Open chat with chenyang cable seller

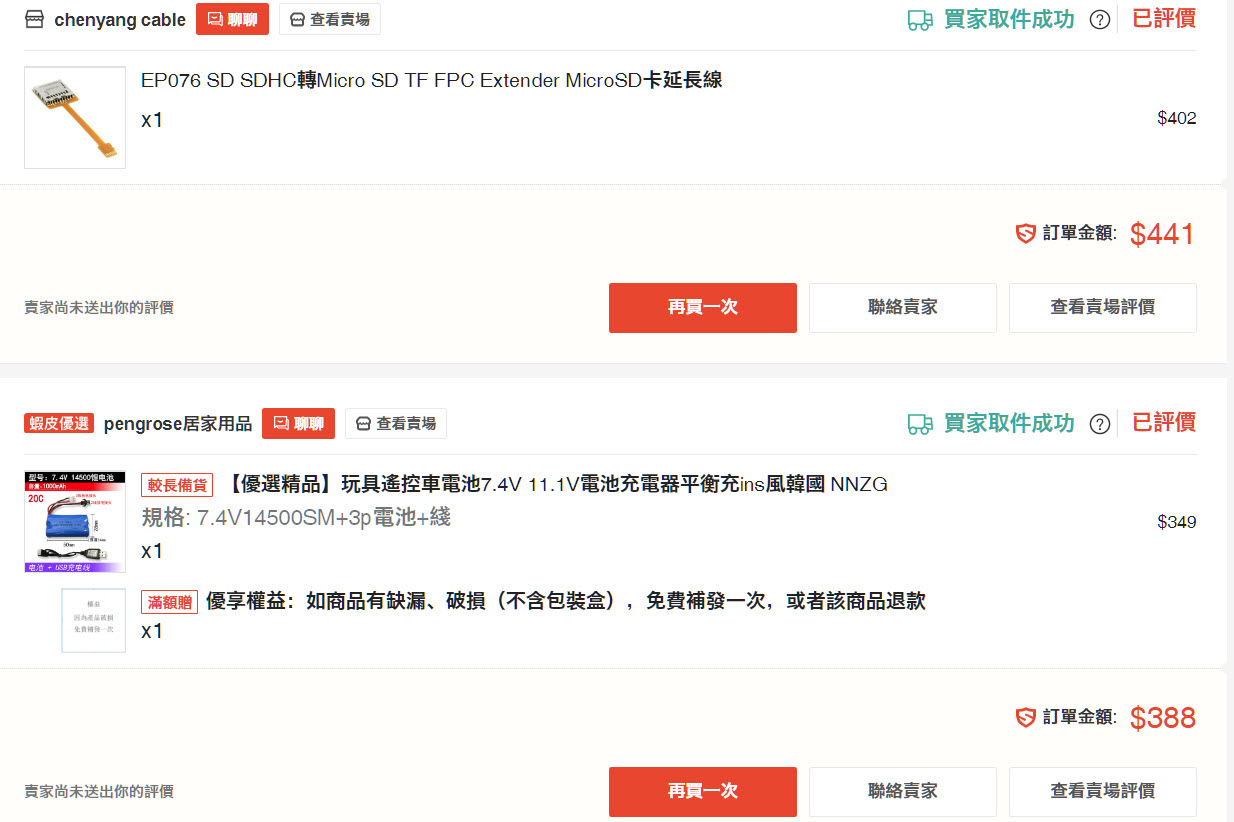tap(232, 20)
